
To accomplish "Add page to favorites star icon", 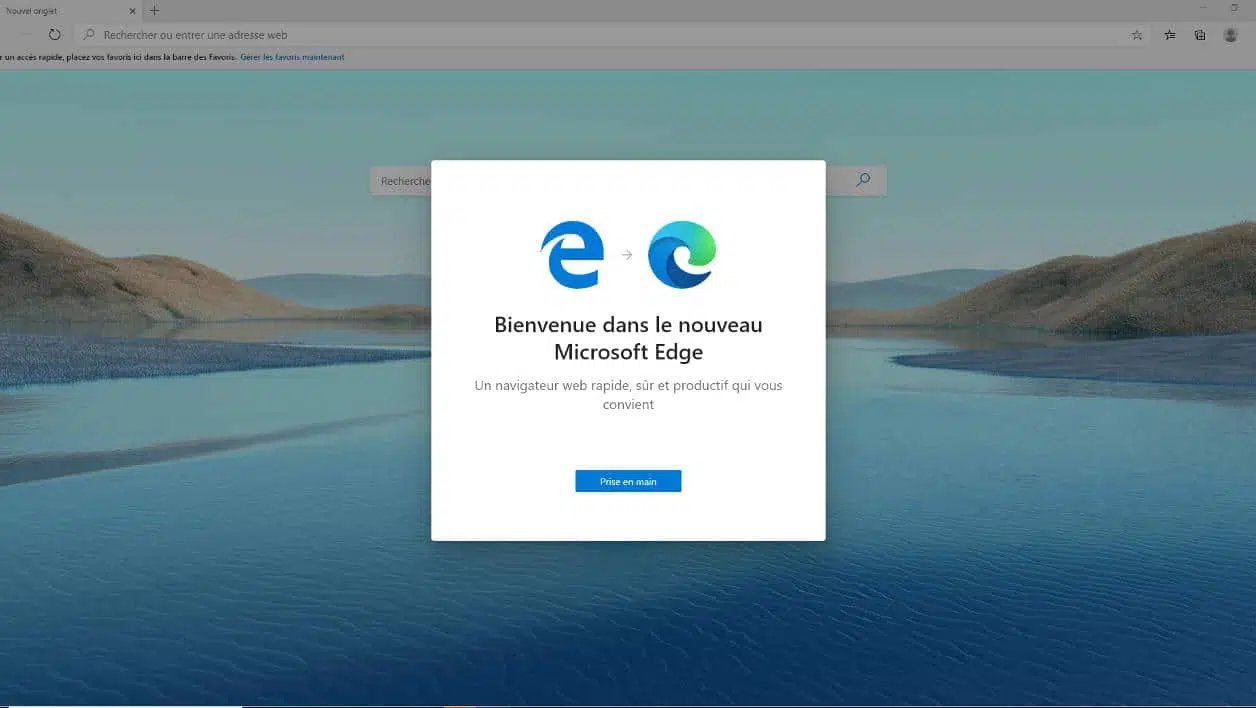I will coord(1137,34).
